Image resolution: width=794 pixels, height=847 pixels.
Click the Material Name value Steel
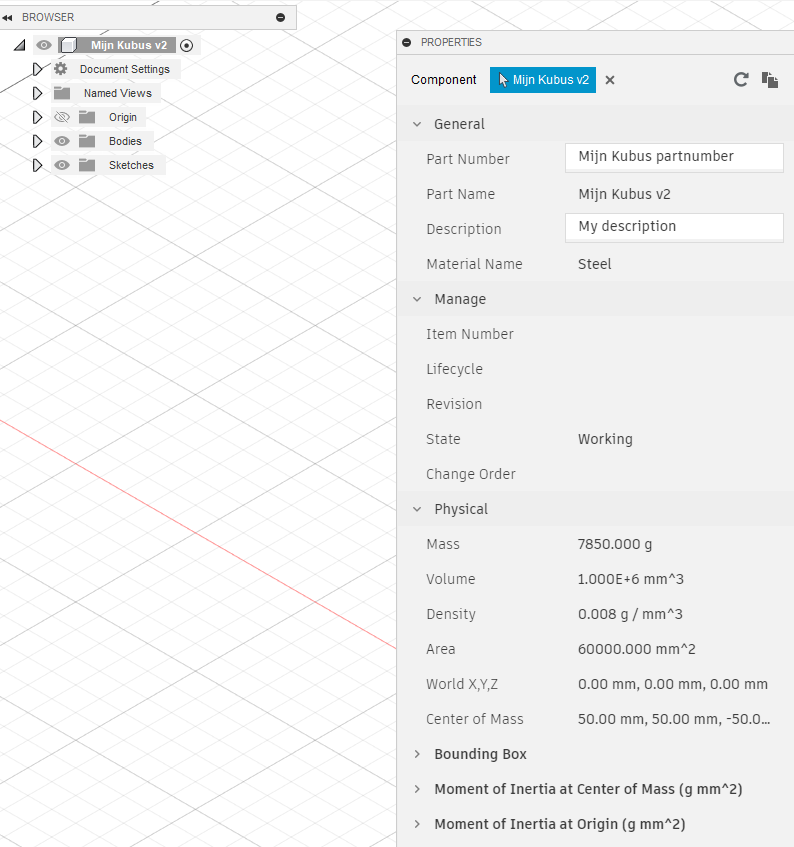[595, 264]
